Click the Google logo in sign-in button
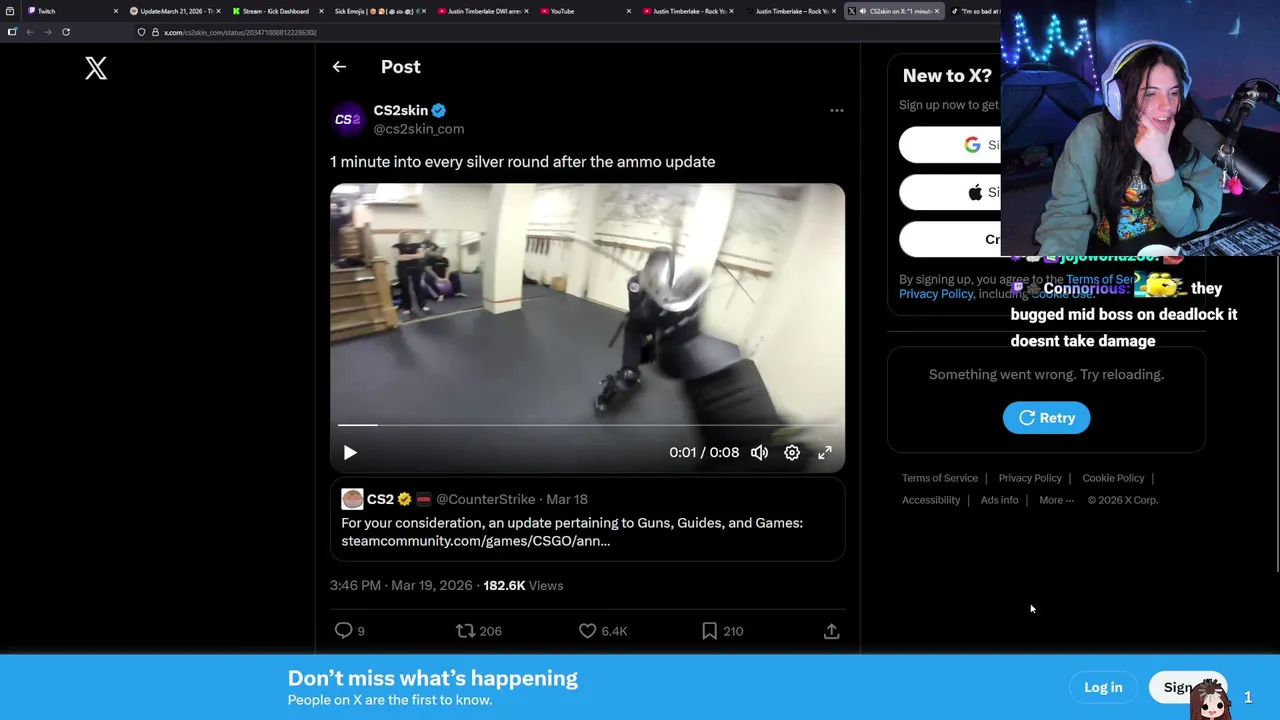This screenshot has height=720, width=1280. tap(972, 145)
